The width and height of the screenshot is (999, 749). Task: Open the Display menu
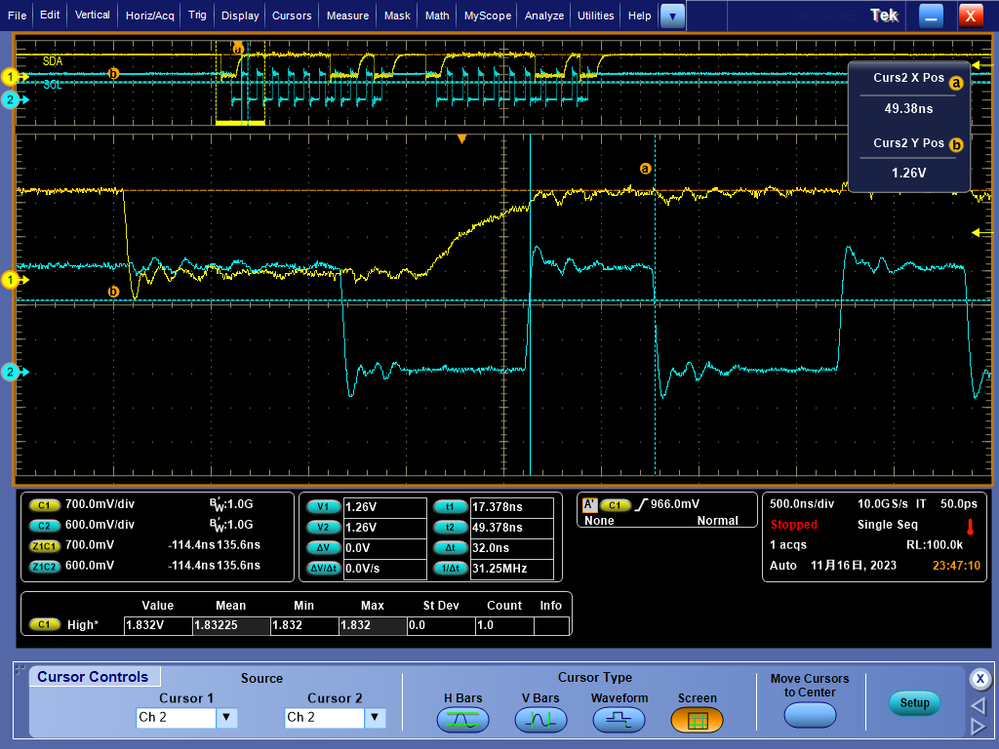click(x=240, y=15)
